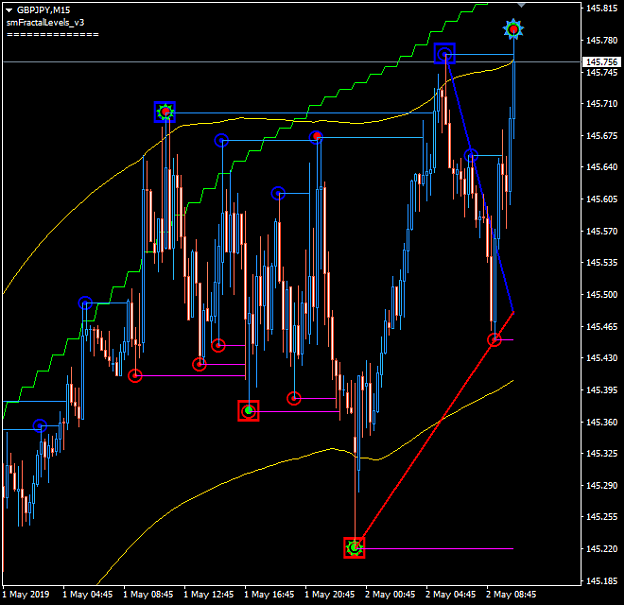This screenshot has width=625, height=605.
Task: Click the current price label 145.756
Action: [x=601, y=62]
